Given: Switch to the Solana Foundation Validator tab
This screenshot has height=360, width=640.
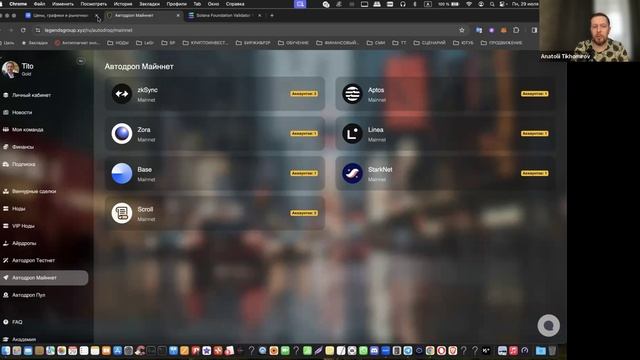Looking at the screenshot, I should click(224, 16).
